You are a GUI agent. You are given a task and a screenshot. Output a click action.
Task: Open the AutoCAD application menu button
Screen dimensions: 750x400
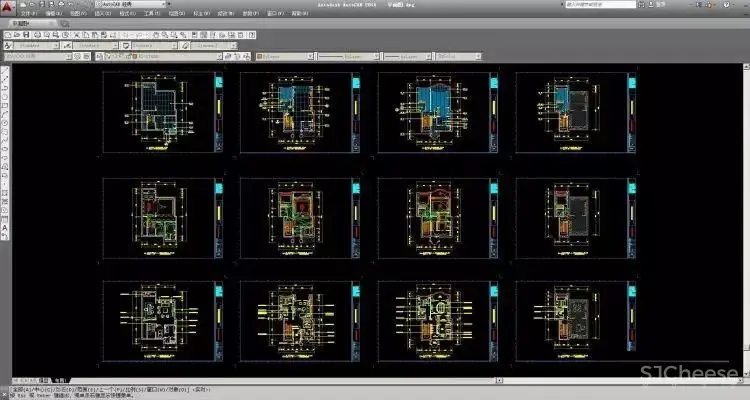coord(8,8)
